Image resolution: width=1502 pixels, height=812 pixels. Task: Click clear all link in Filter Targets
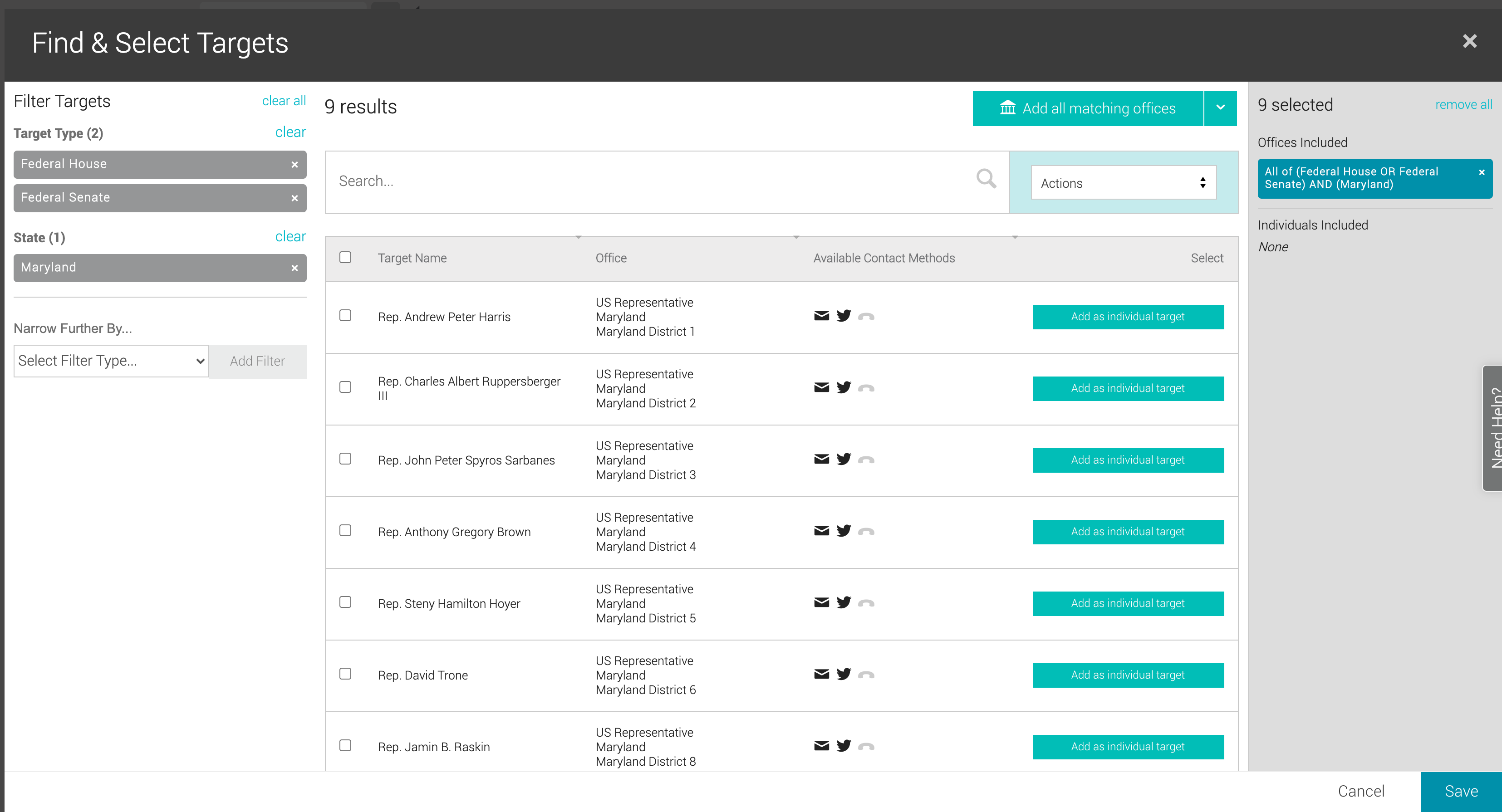[x=284, y=101]
